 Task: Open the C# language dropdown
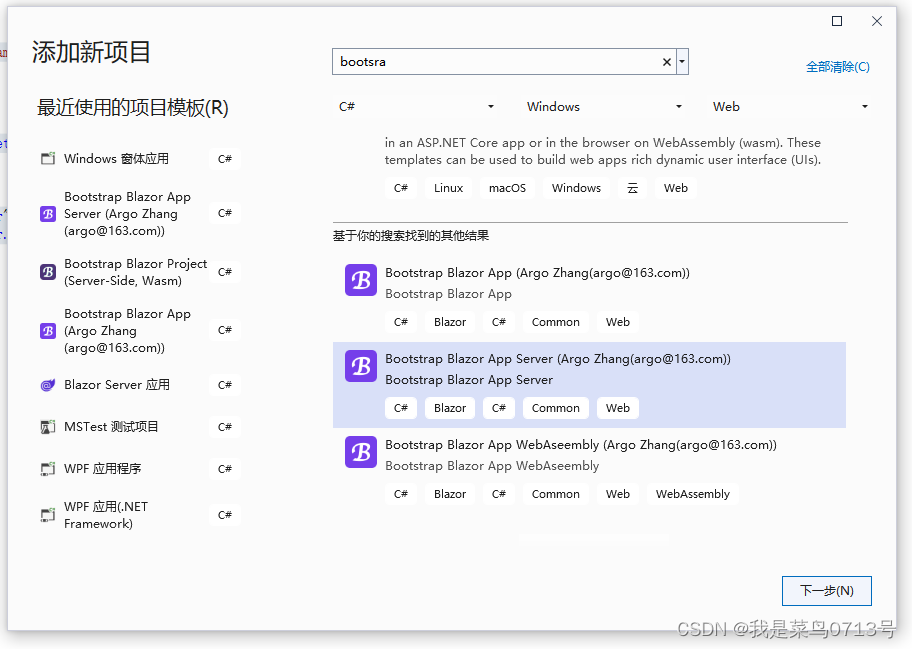pos(490,106)
